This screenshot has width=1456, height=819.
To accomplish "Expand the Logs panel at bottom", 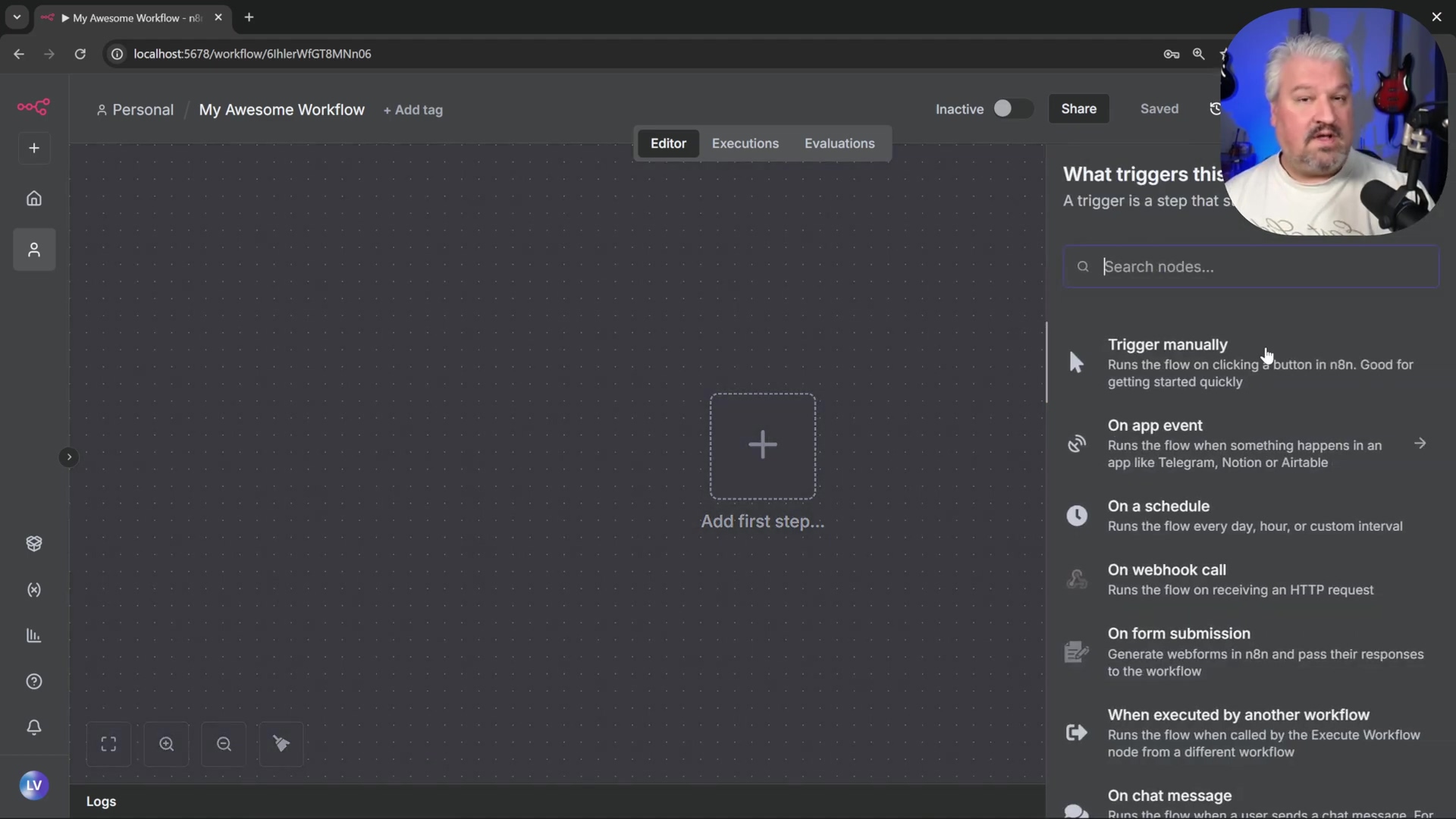I will coord(102,802).
